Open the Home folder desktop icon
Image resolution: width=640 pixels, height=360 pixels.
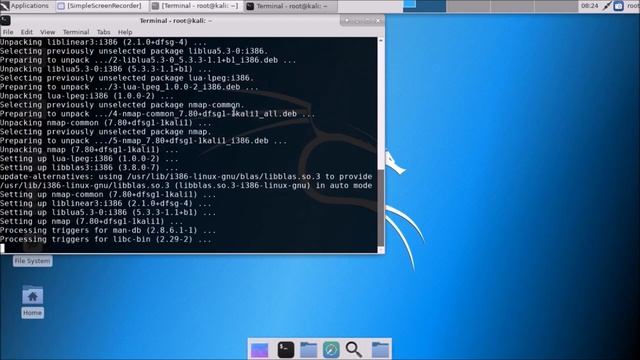32,296
